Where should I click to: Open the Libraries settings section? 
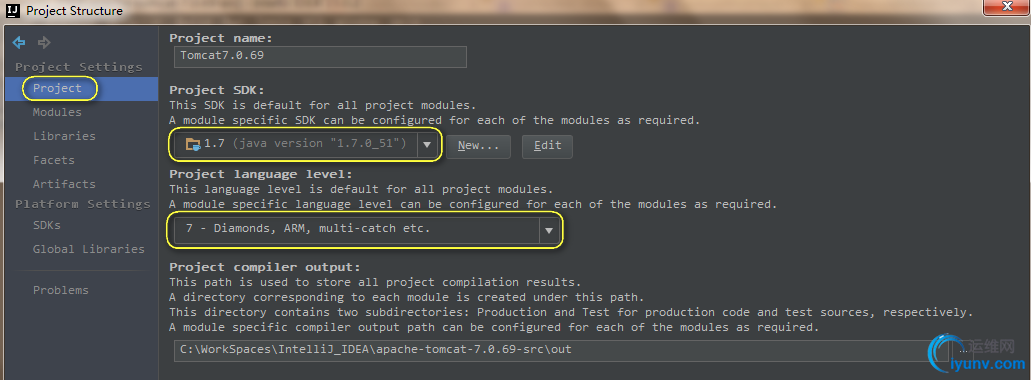tap(64, 136)
